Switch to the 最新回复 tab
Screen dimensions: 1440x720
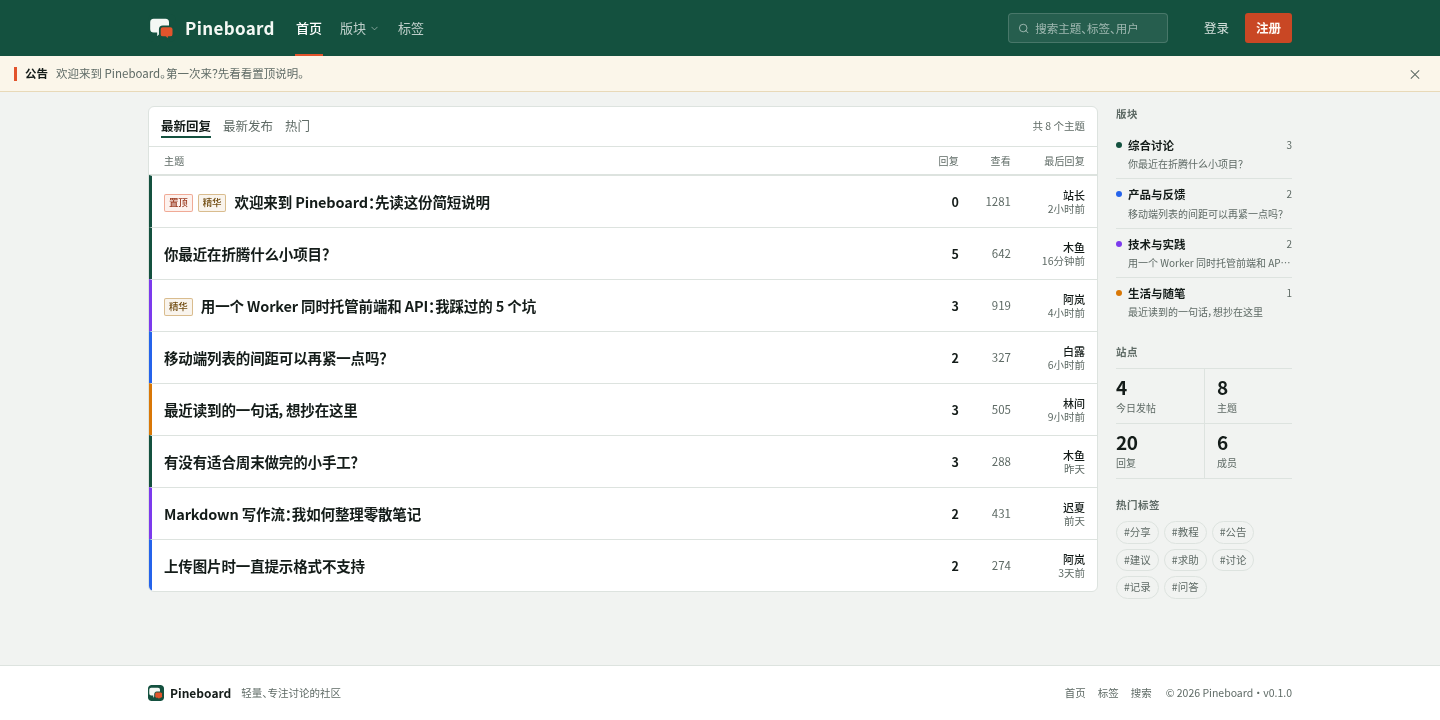click(186, 126)
